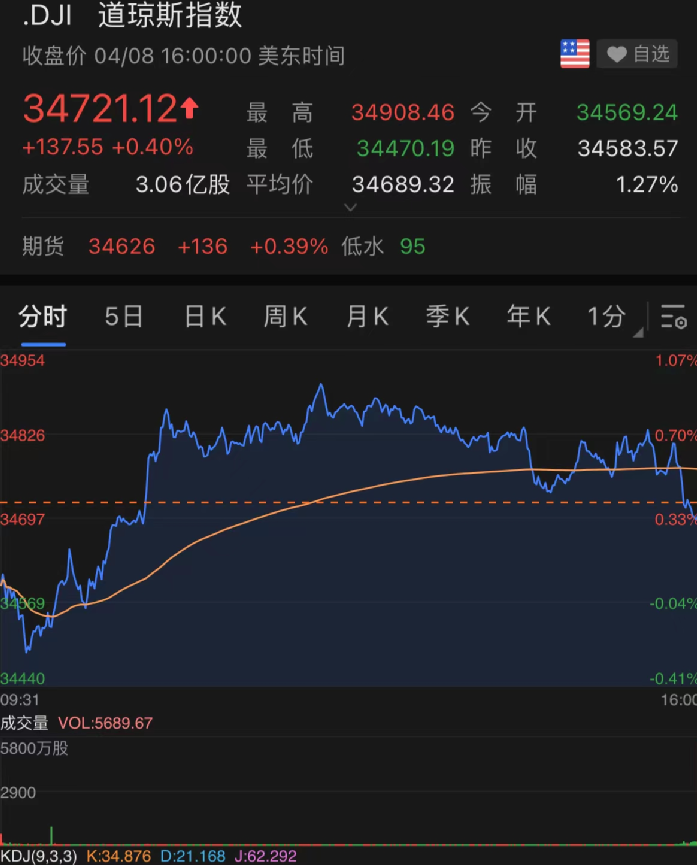The height and width of the screenshot is (865, 697).
Task: Tap the -0.04% percent axis label
Action: coord(673,604)
